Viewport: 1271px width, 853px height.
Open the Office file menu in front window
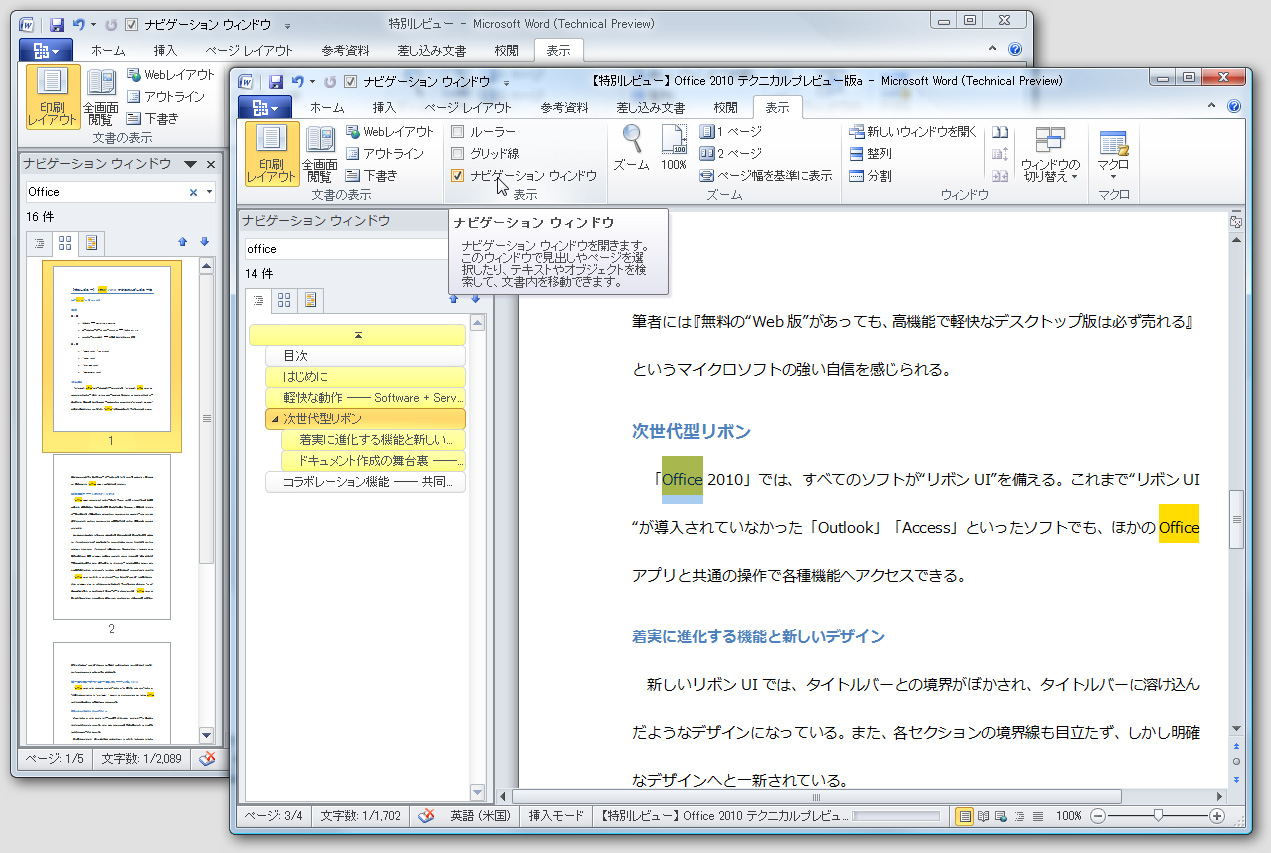pyautogui.click(x=266, y=107)
